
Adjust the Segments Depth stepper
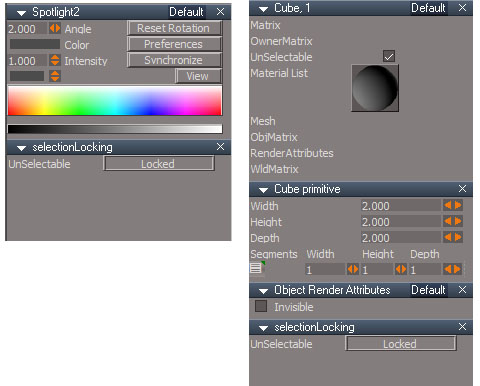453,269
